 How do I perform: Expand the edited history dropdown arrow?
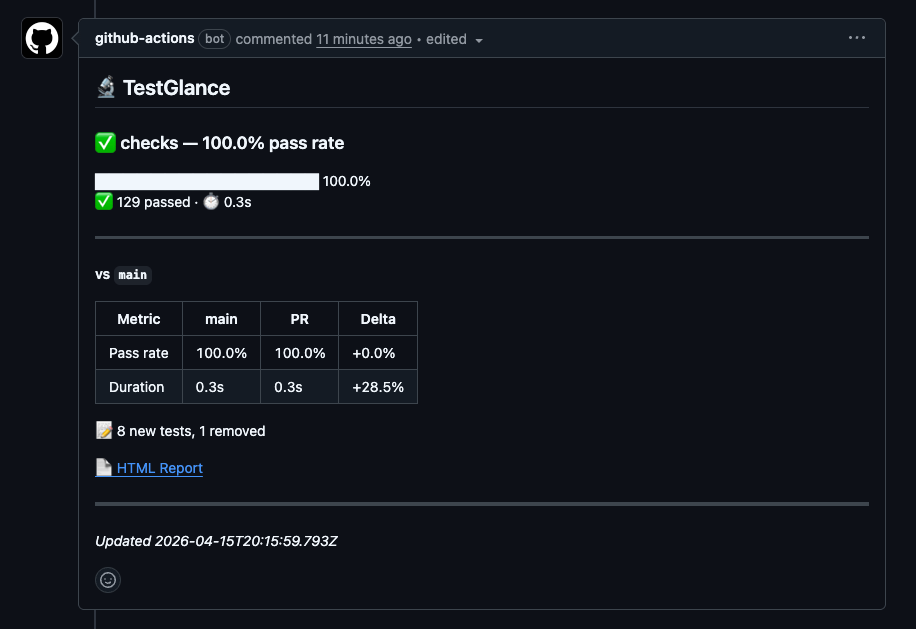479,40
